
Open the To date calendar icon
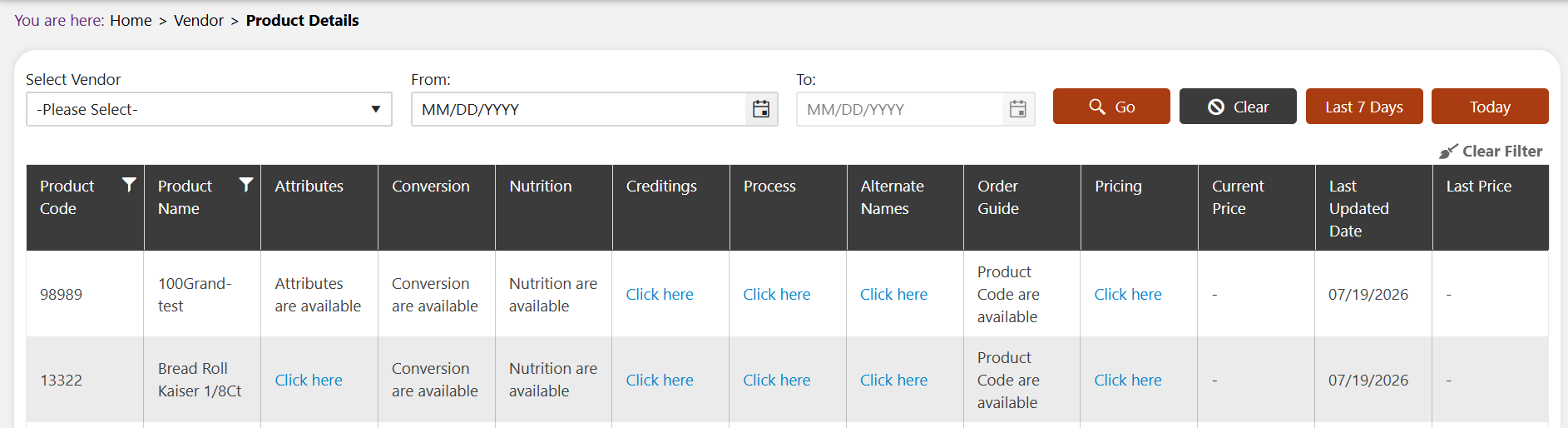pyautogui.click(x=1018, y=109)
